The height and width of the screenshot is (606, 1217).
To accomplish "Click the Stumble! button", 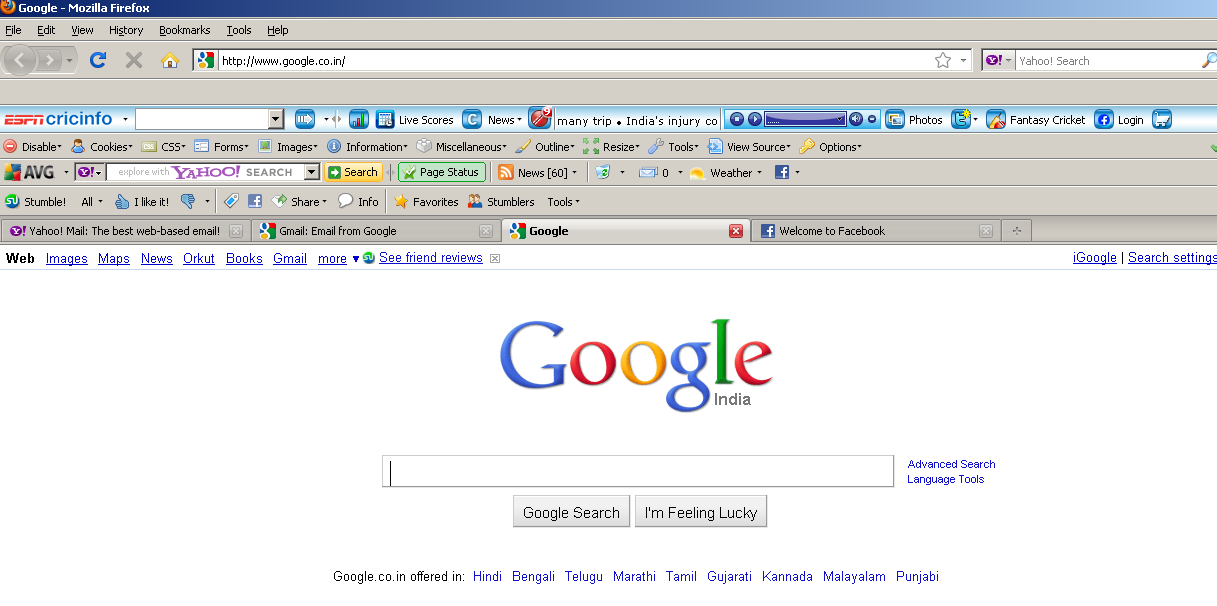I will pyautogui.click(x=36, y=201).
